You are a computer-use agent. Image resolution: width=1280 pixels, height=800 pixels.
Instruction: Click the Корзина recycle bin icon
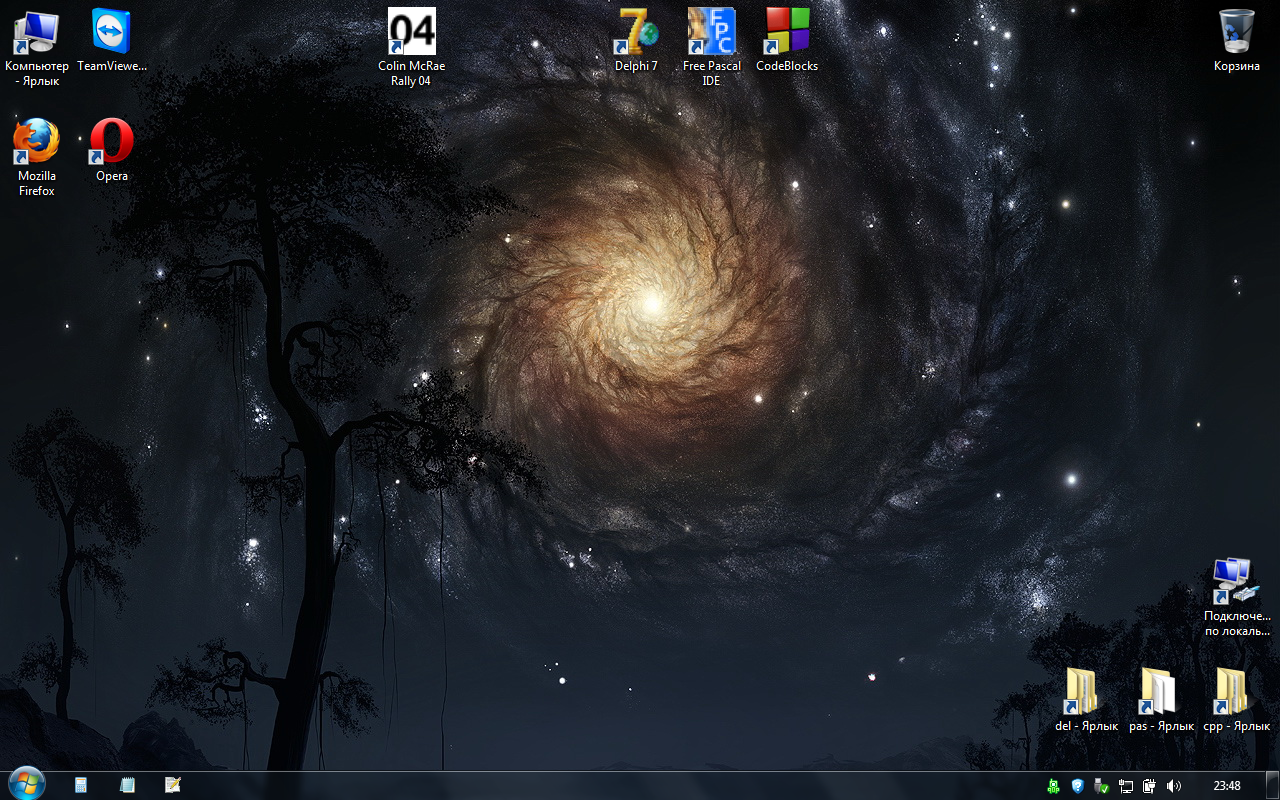tap(1237, 33)
